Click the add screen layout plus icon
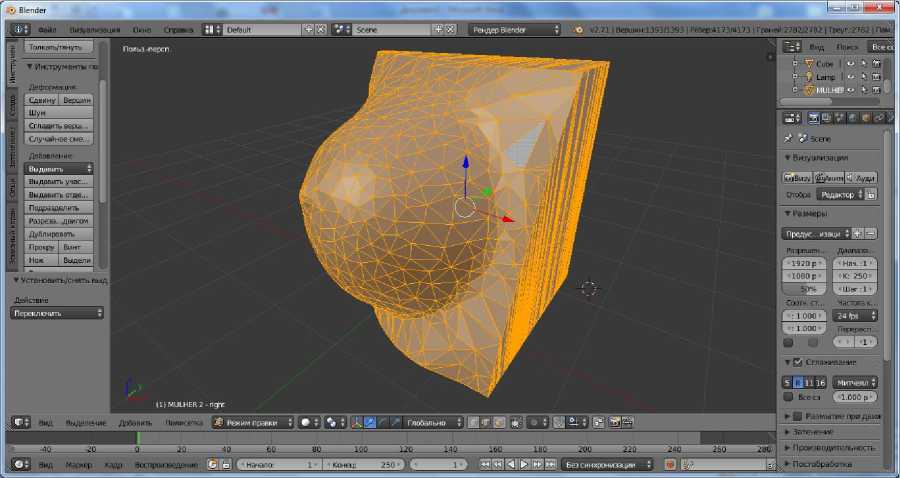The height and width of the screenshot is (478, 900). [308, 30]
